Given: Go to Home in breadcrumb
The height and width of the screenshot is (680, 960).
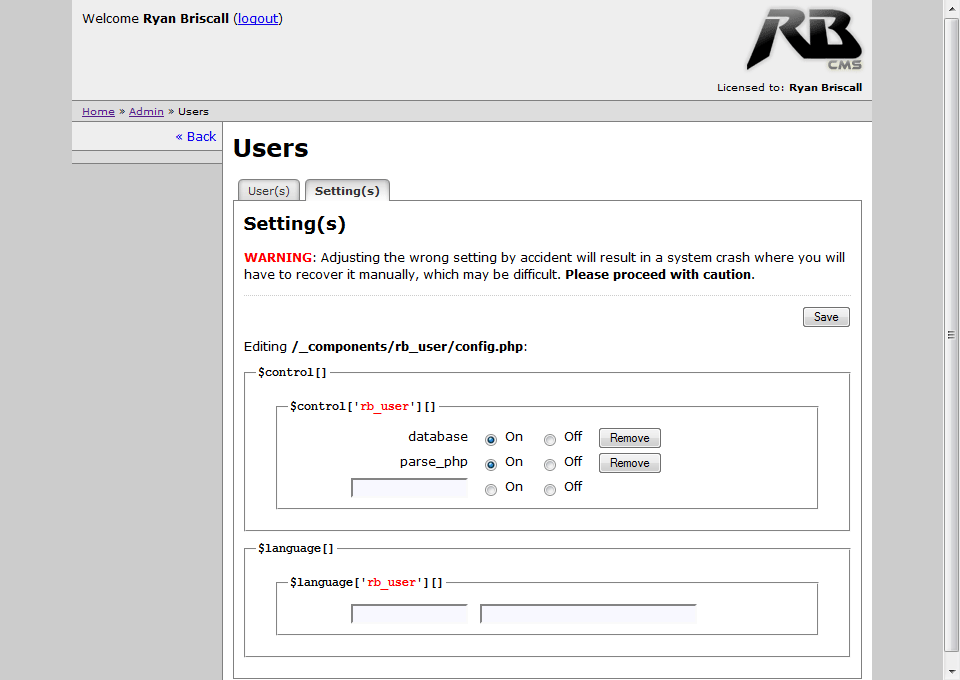Looking at the screenshot, I should (98, 112).
